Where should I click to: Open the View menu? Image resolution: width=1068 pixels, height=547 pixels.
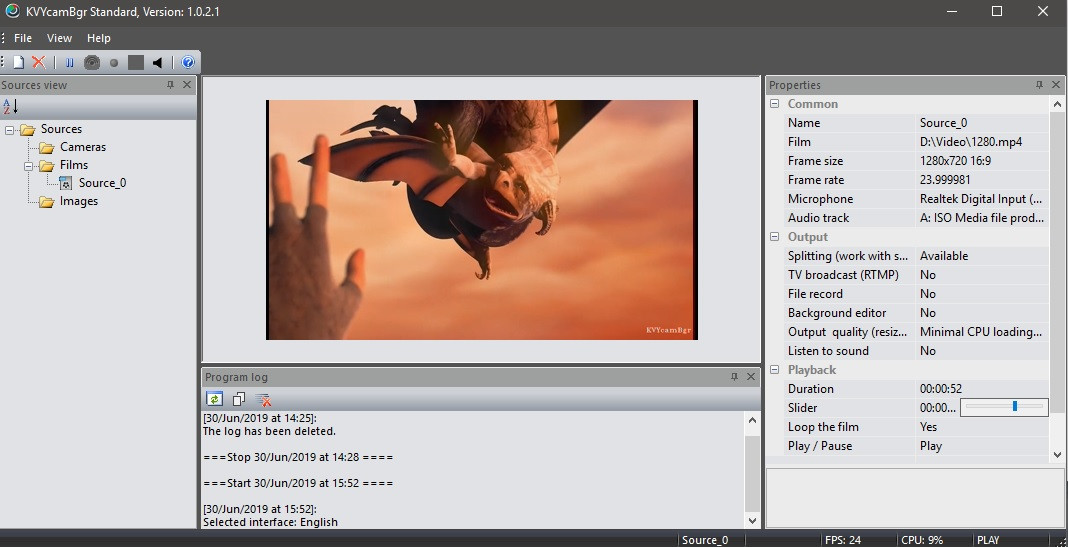pos(59,38)
